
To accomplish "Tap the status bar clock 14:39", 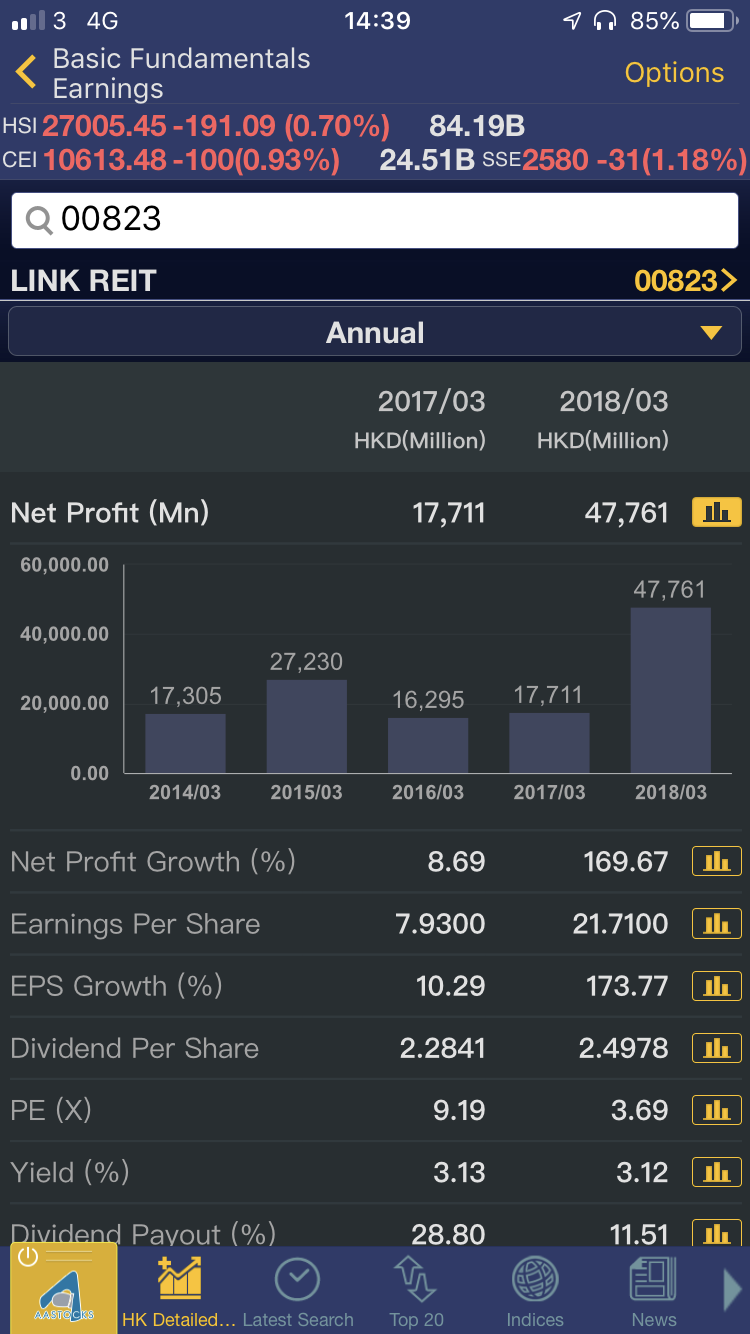I will [x=377, y=21].
